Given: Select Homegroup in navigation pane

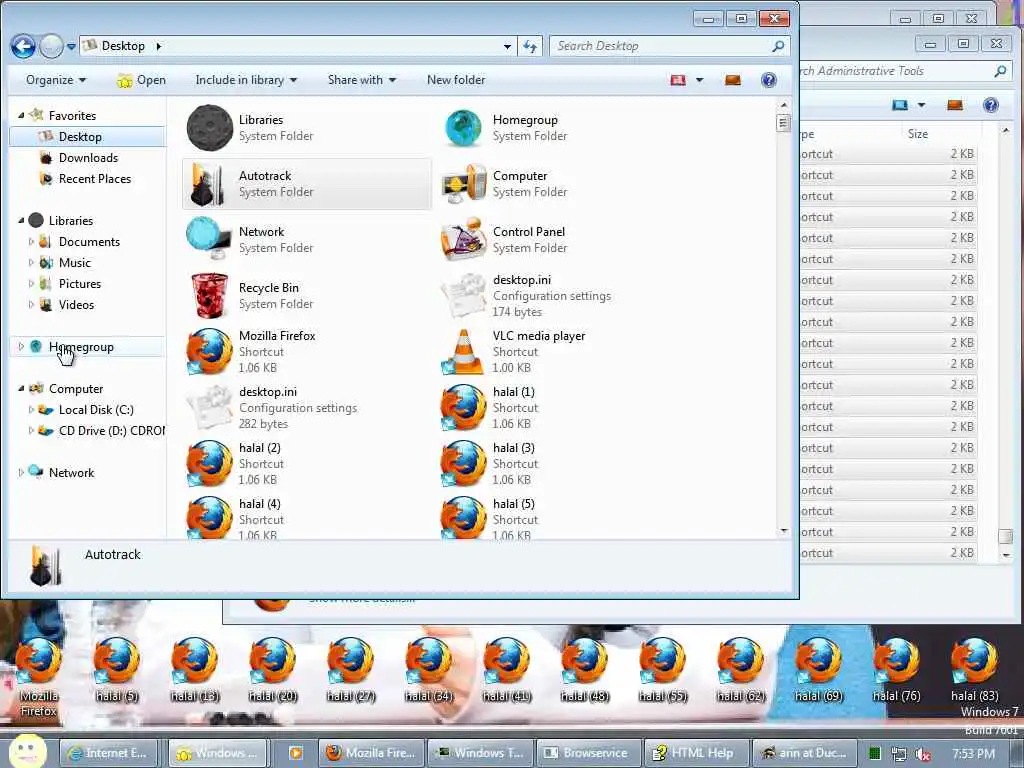Looking at the screenshot, I should click(81, 347).
